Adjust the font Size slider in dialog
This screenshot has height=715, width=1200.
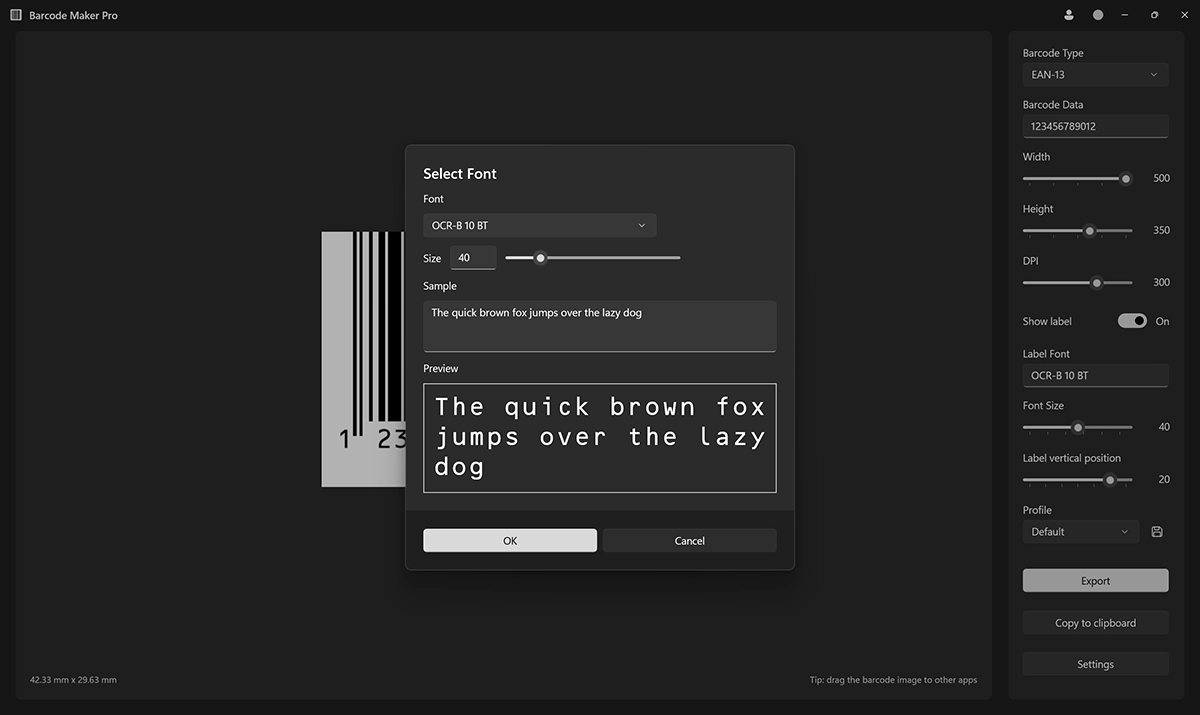(x=593, y=258)
